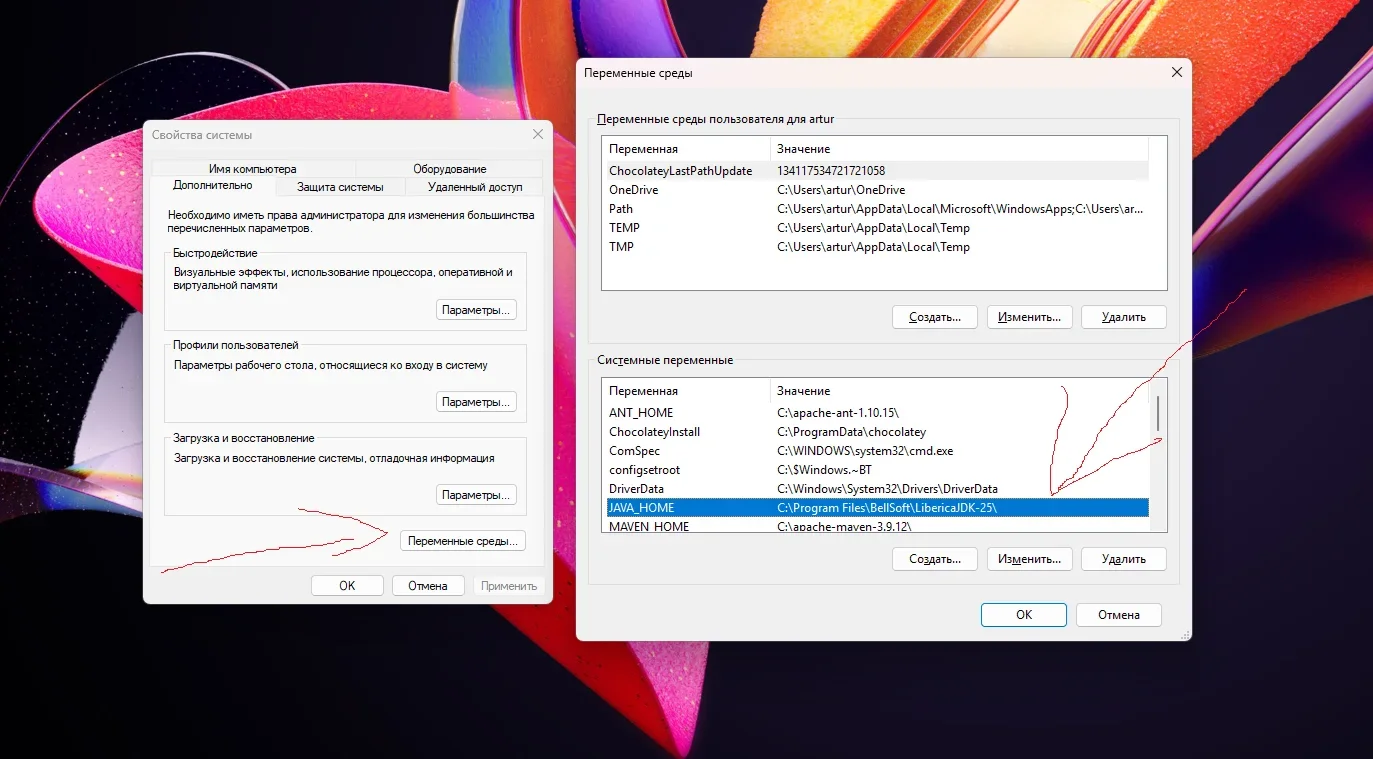Close the Свойства системы window
This screenshot has width=1373, height=759.
click(x=538, y=134)
